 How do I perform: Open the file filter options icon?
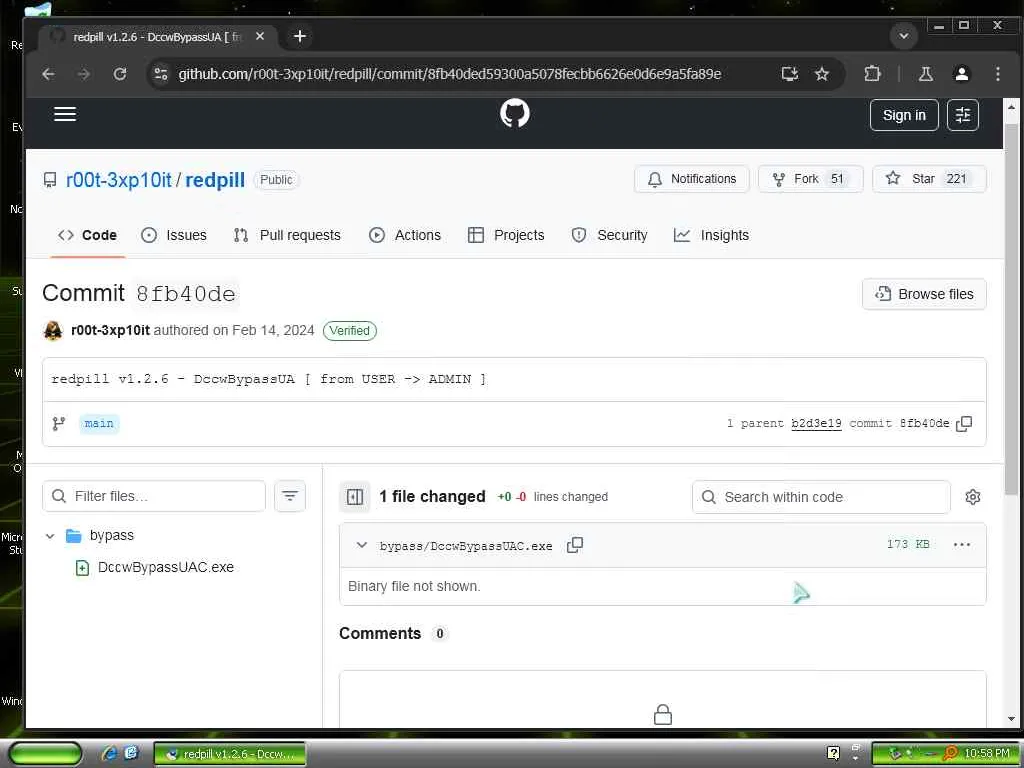pos(290,496)
